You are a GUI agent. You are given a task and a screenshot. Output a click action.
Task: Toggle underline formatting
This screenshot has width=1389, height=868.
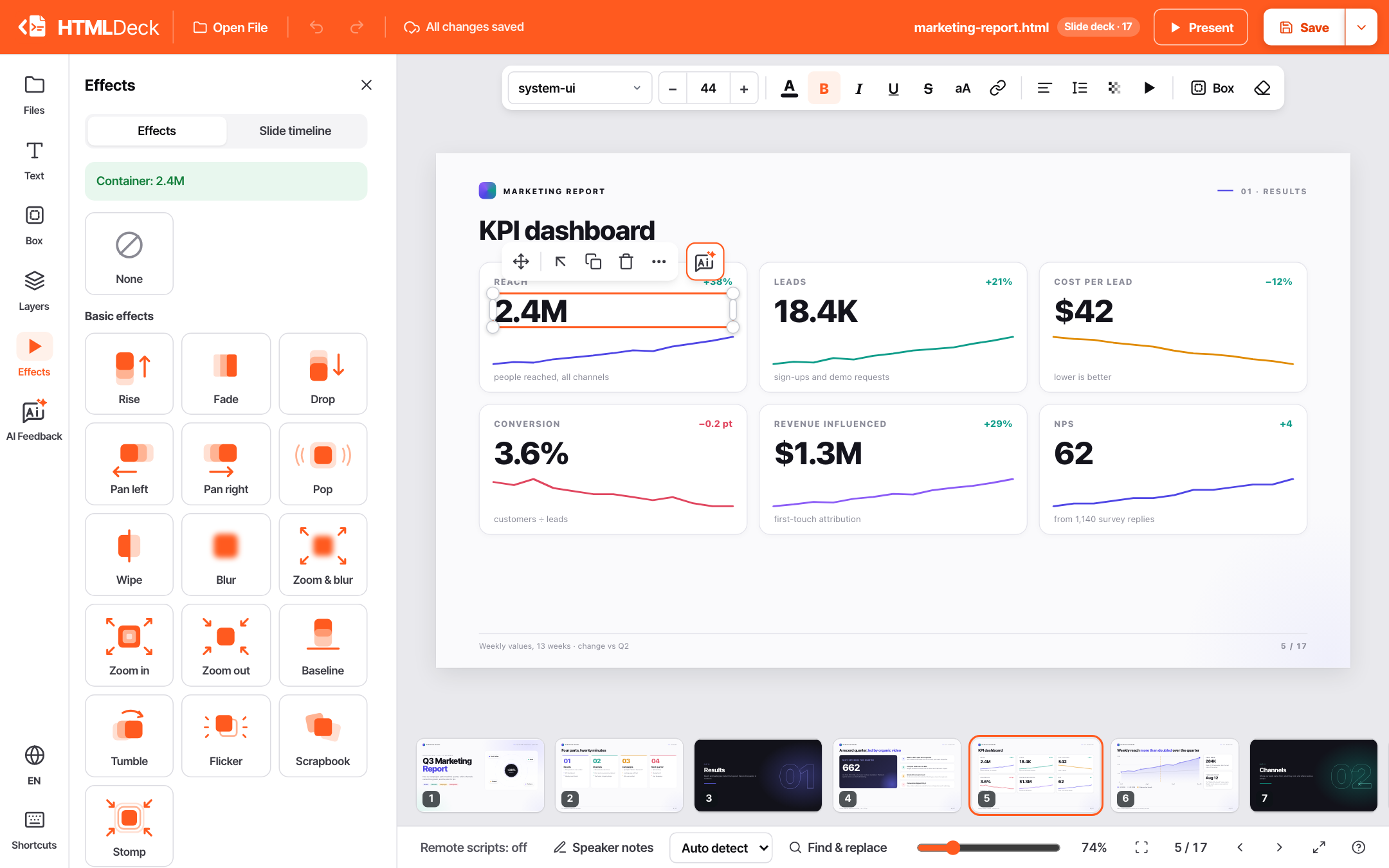(x=893, y=88)
